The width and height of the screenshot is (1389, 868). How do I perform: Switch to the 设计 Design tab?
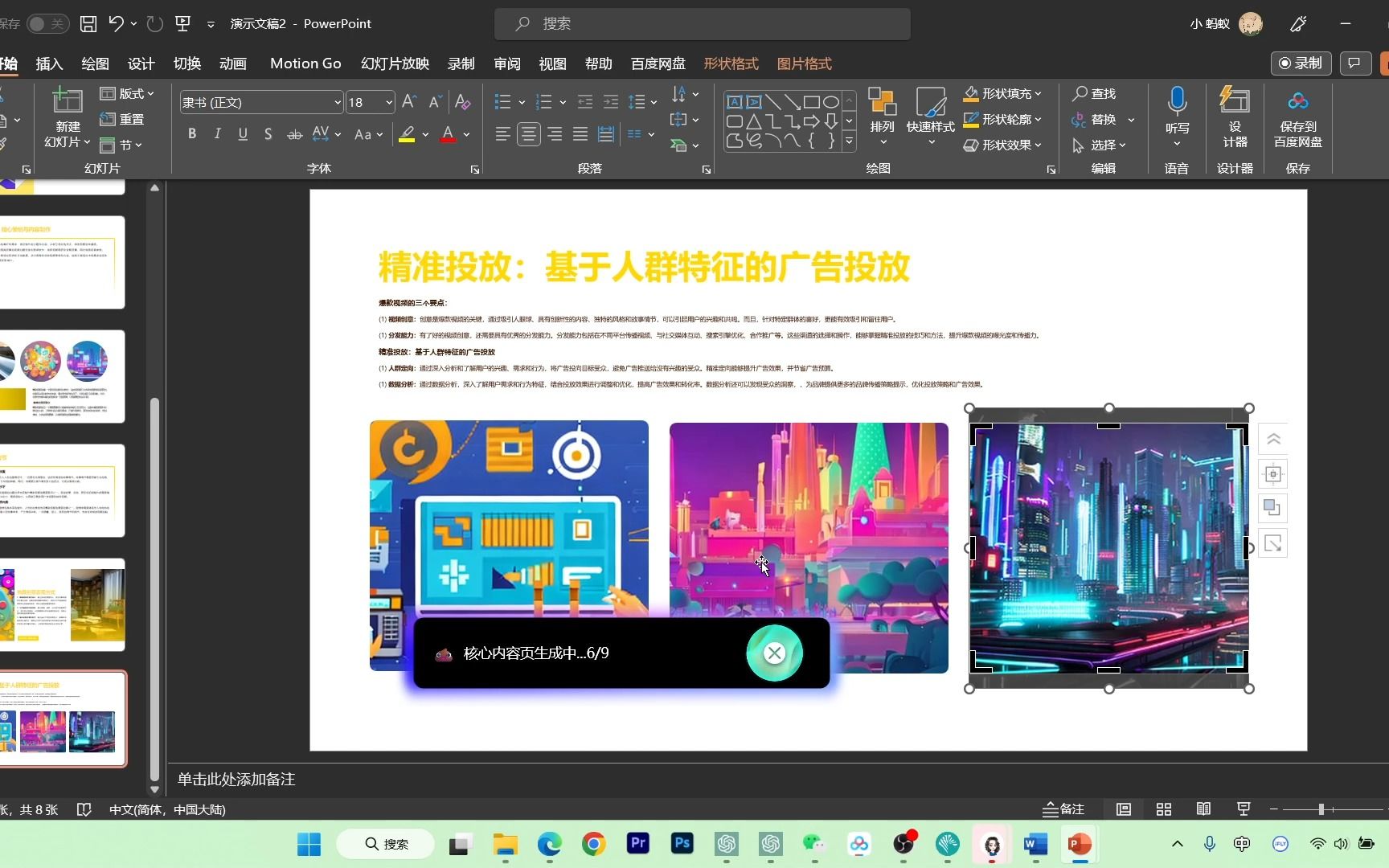[141, 63]
